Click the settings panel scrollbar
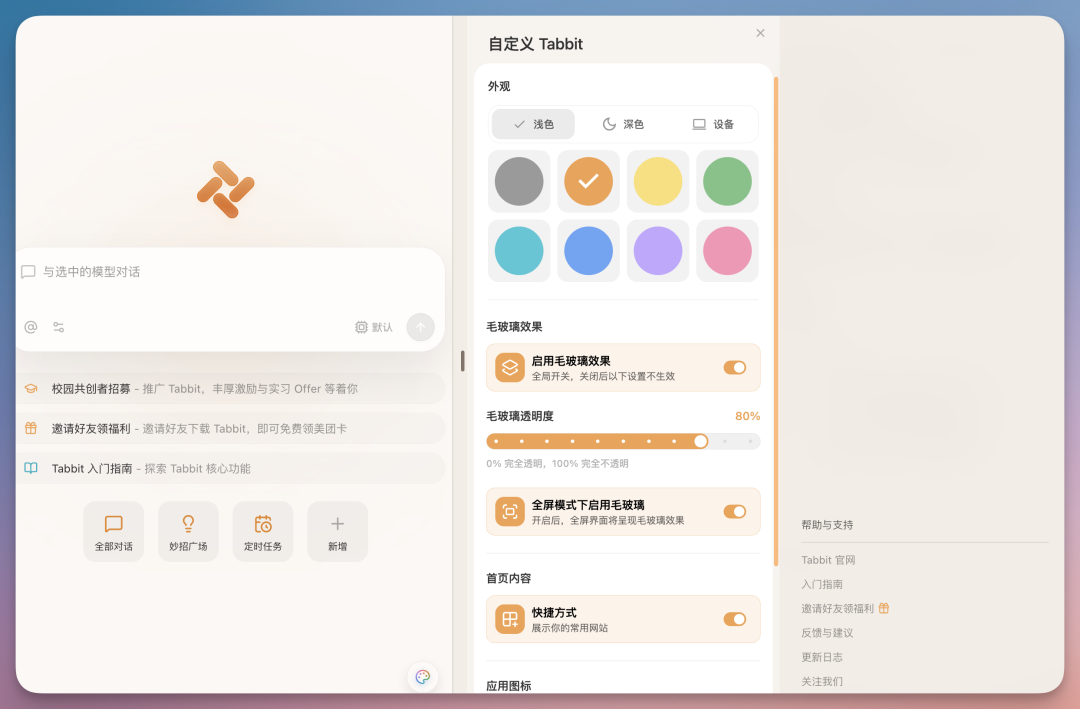This screenshot has width=1080, height=709. (x=776, y=321)
